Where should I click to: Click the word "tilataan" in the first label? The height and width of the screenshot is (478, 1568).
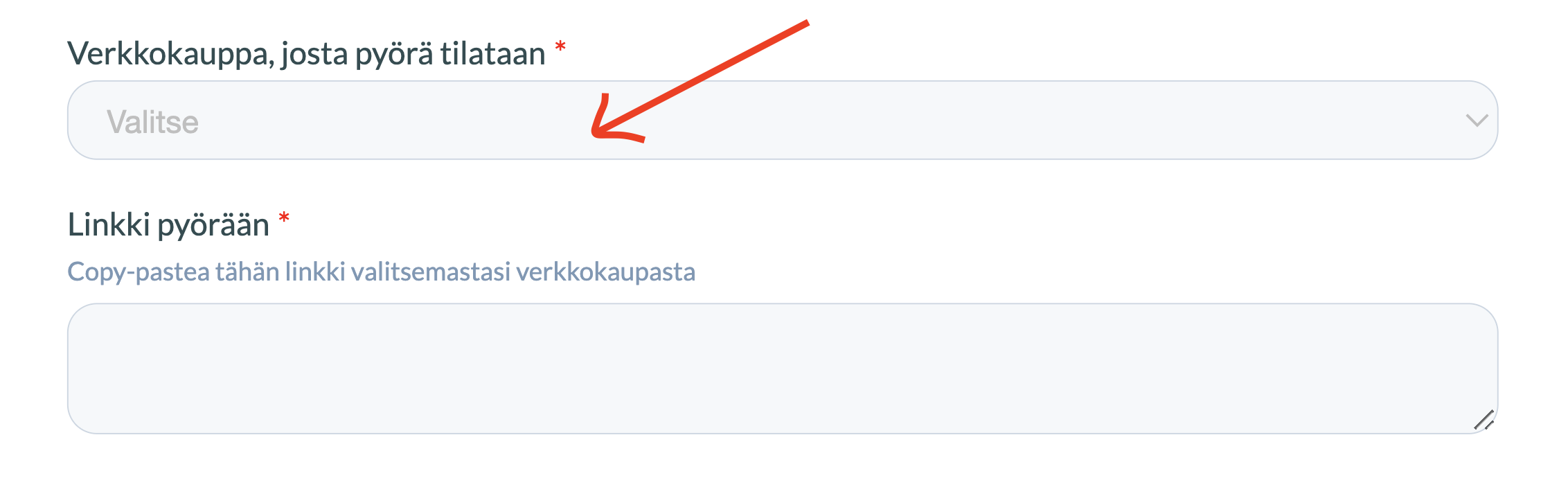click(492, 53)
